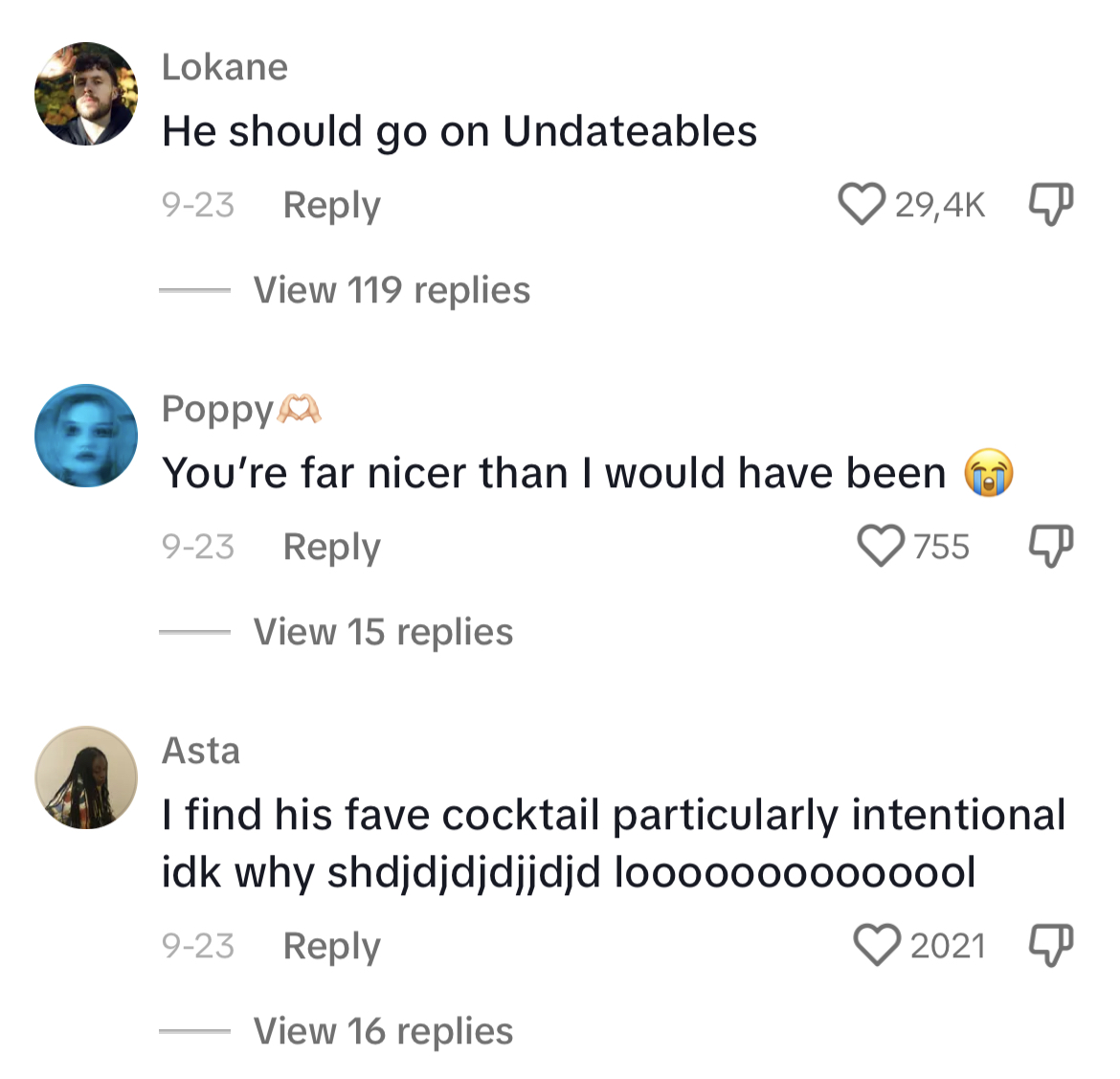Open Lokane username link
1120x1079 pixels.
(x=225, y=67)
